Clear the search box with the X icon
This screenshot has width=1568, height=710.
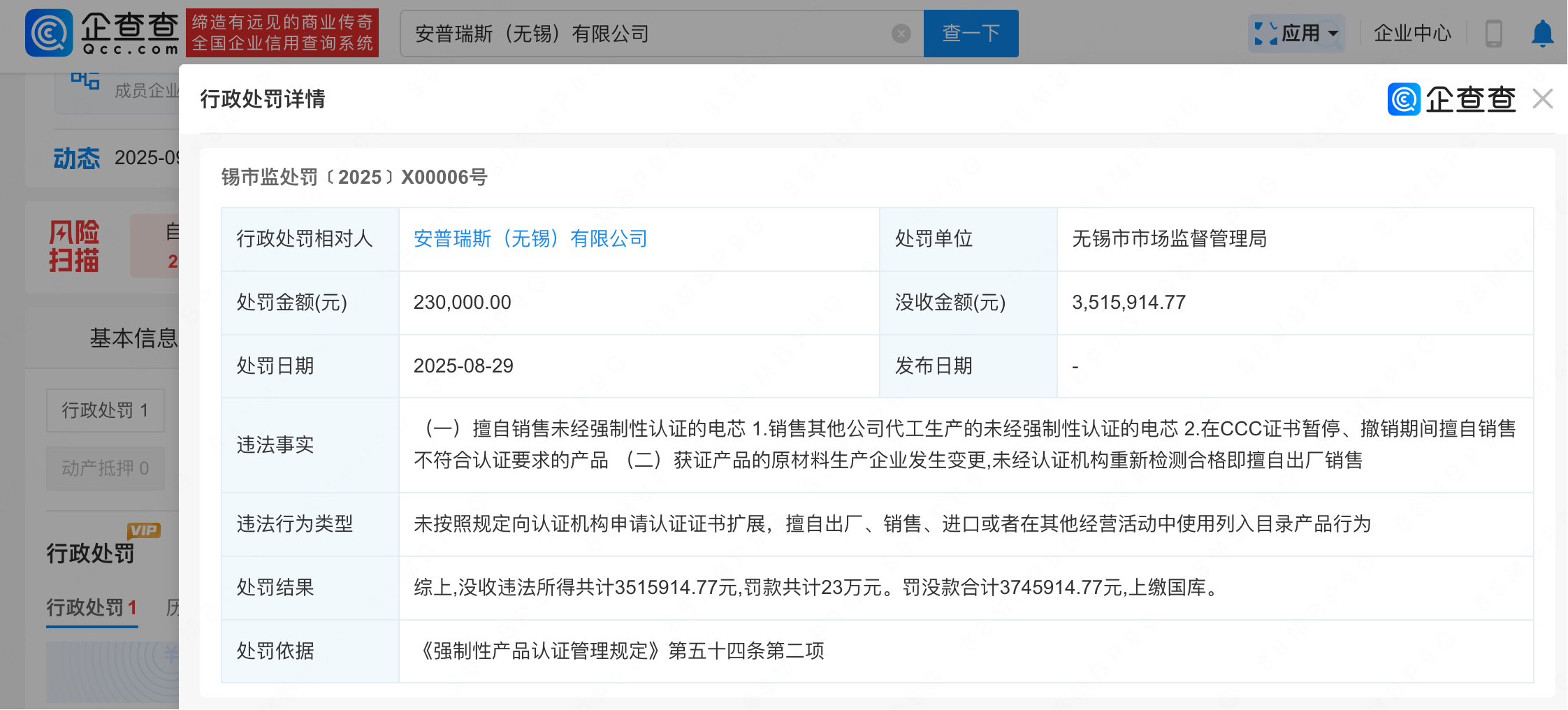coord(901,34)
